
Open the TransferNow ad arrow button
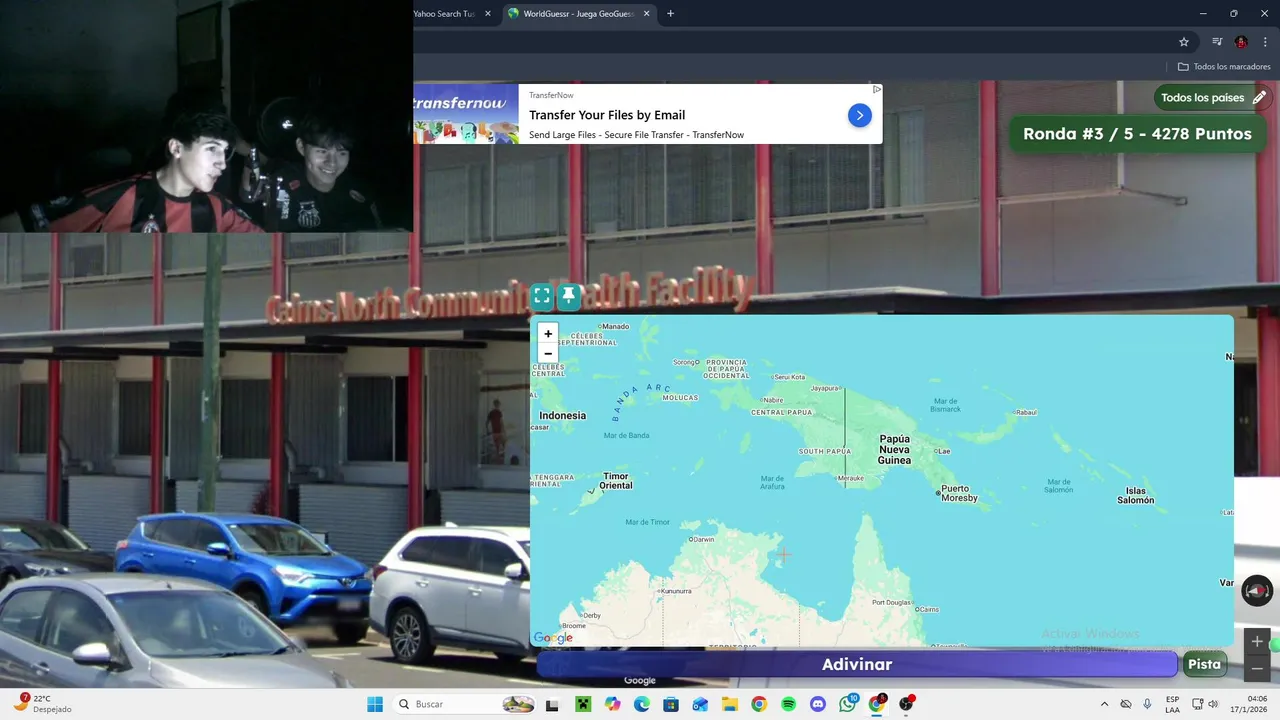tap(859, 115)
